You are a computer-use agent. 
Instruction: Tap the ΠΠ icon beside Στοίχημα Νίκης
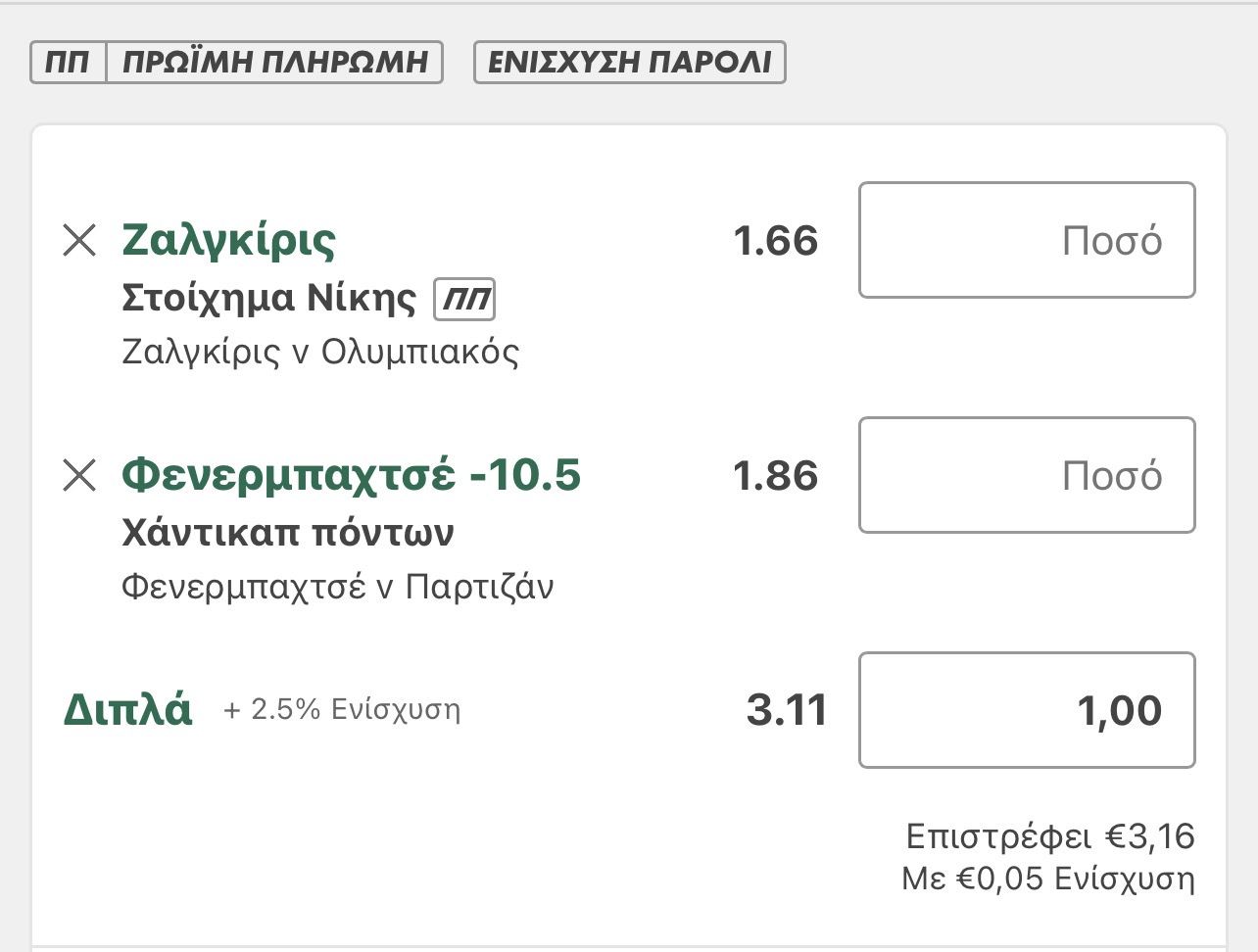click(x=464, y=299)
